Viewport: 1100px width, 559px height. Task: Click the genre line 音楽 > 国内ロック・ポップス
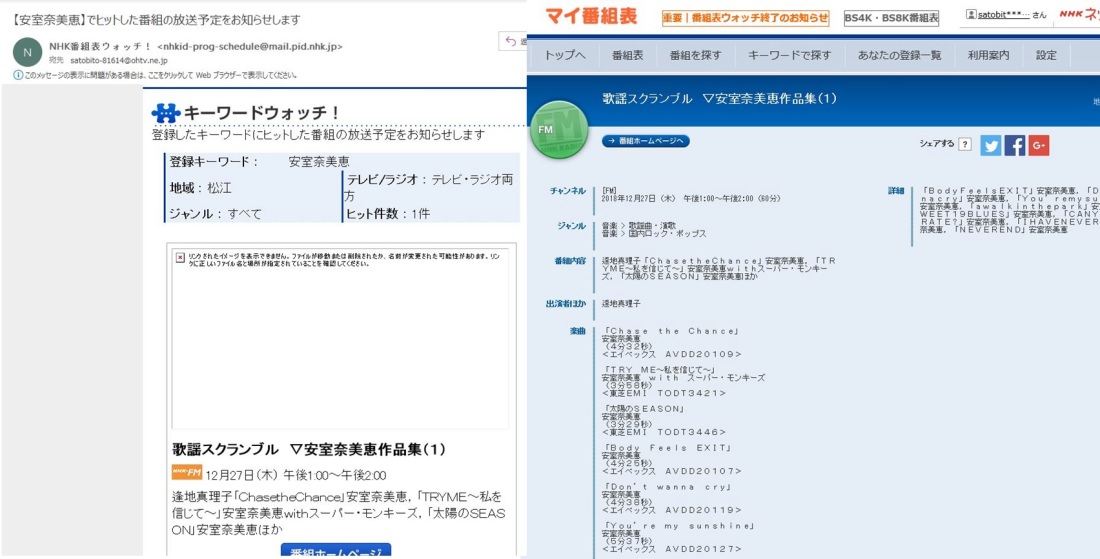tap(654, 234)
